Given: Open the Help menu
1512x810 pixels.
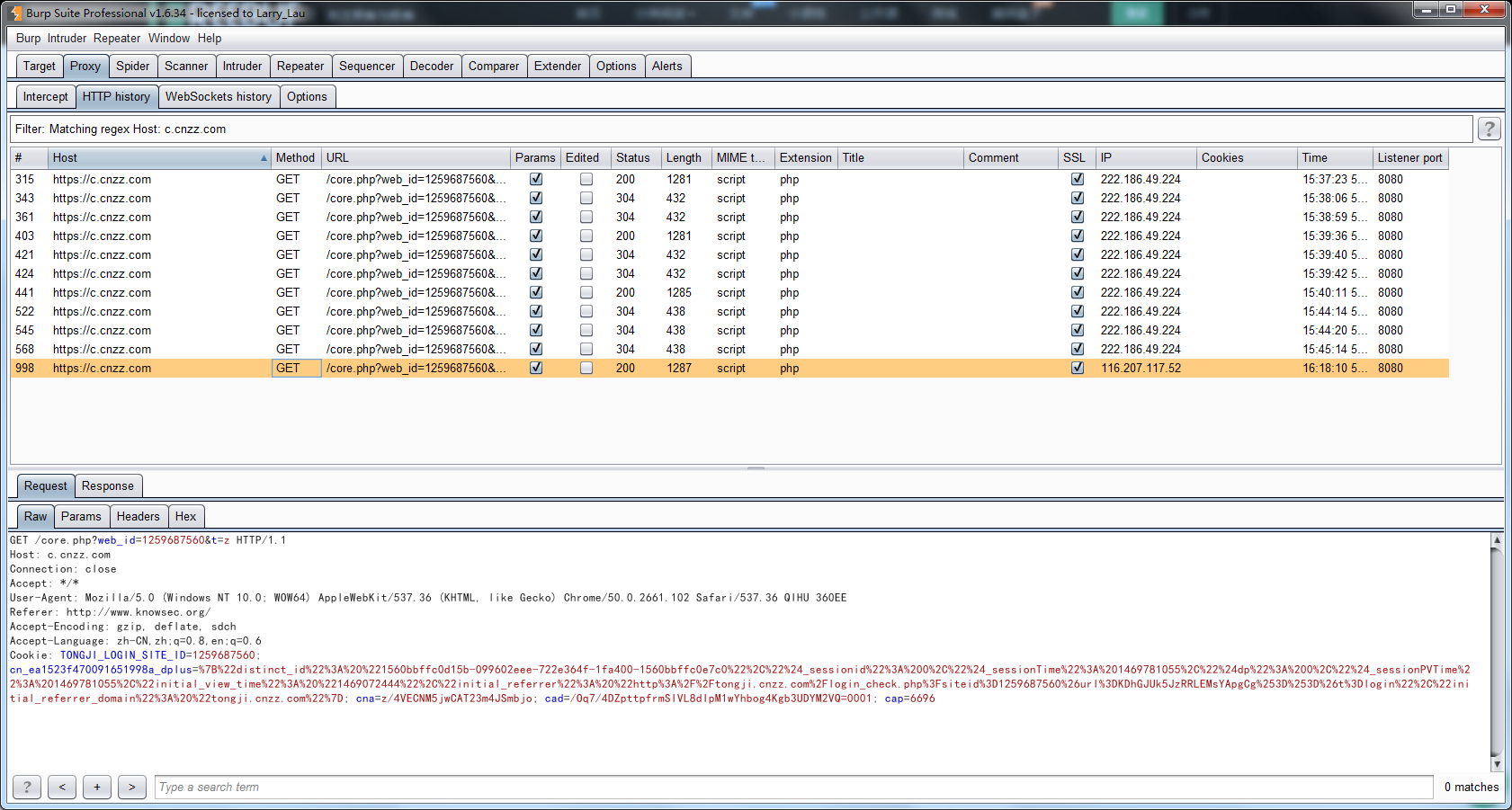Looking at the screenshot, I should pos(210,38).
